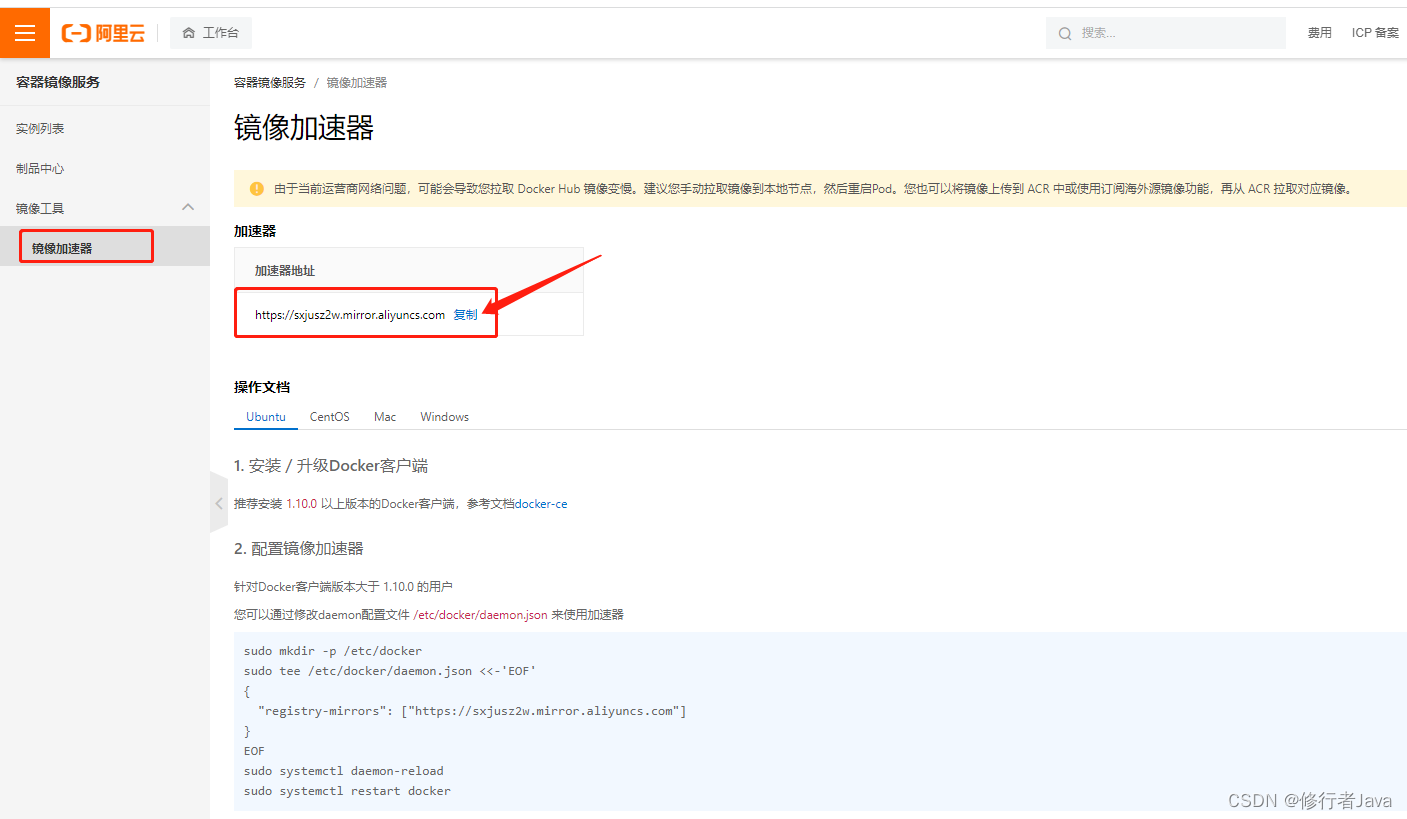Click the search magnifier icon
This screenshot has height=819, width=1407.
pyautogui.click(x=1065, y=33)
